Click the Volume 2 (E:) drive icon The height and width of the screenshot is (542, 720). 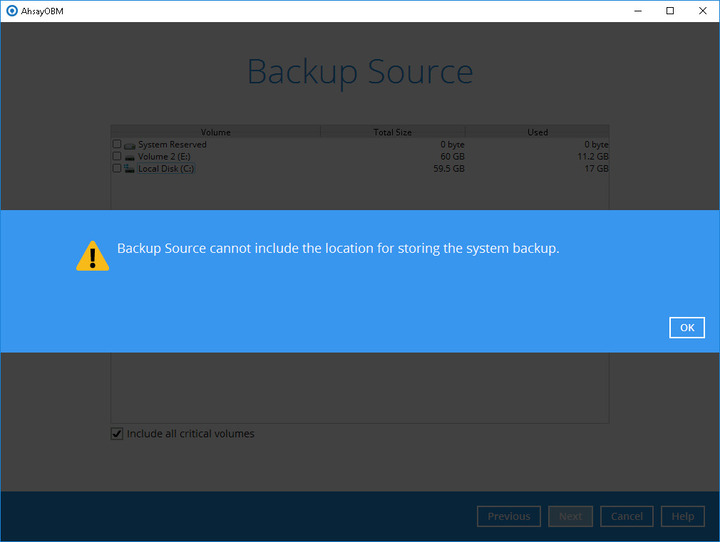(129, 157)
